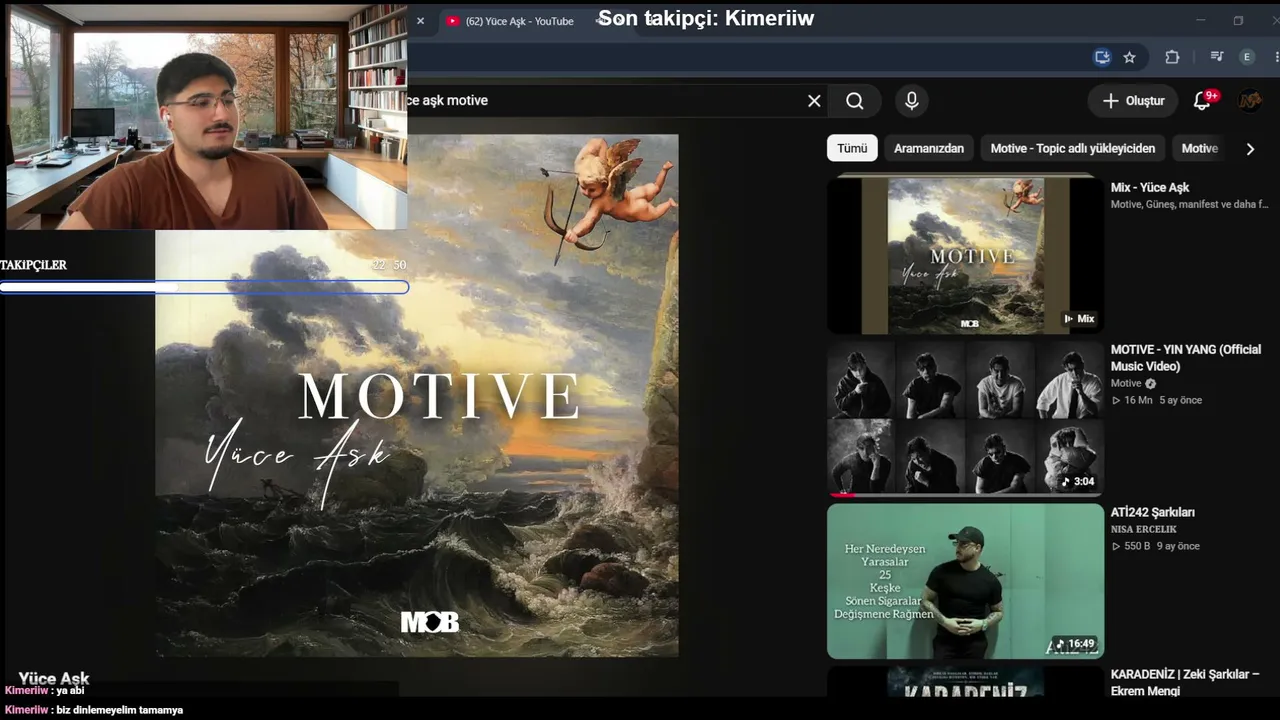Open the Mix - Yüce Aşk thumbnail

[965, 255]
